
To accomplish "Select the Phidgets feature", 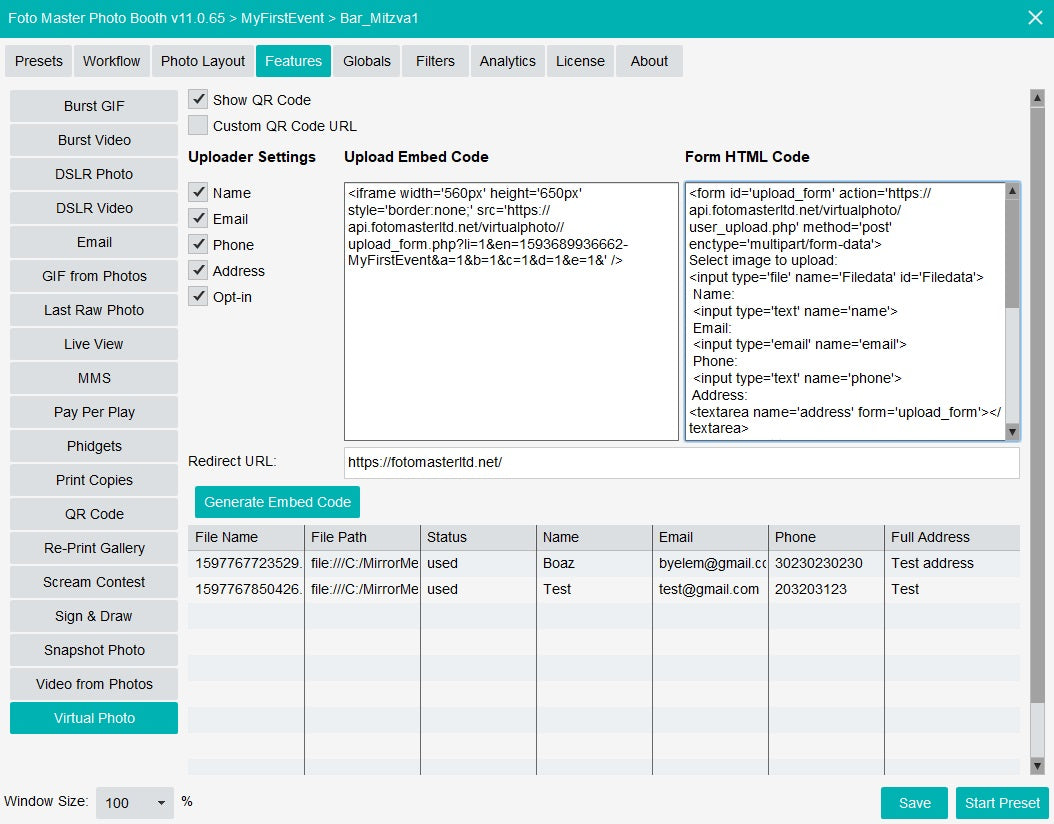I will [94, 446].
